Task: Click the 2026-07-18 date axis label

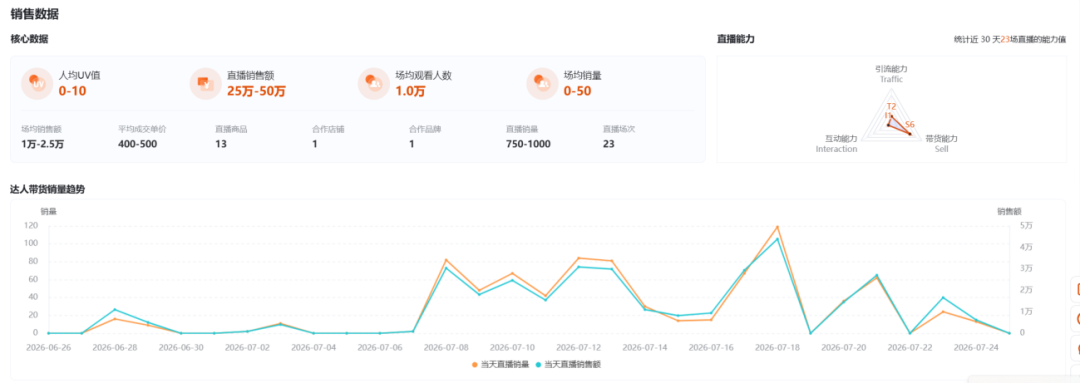Action: click(x=777, y=348)
